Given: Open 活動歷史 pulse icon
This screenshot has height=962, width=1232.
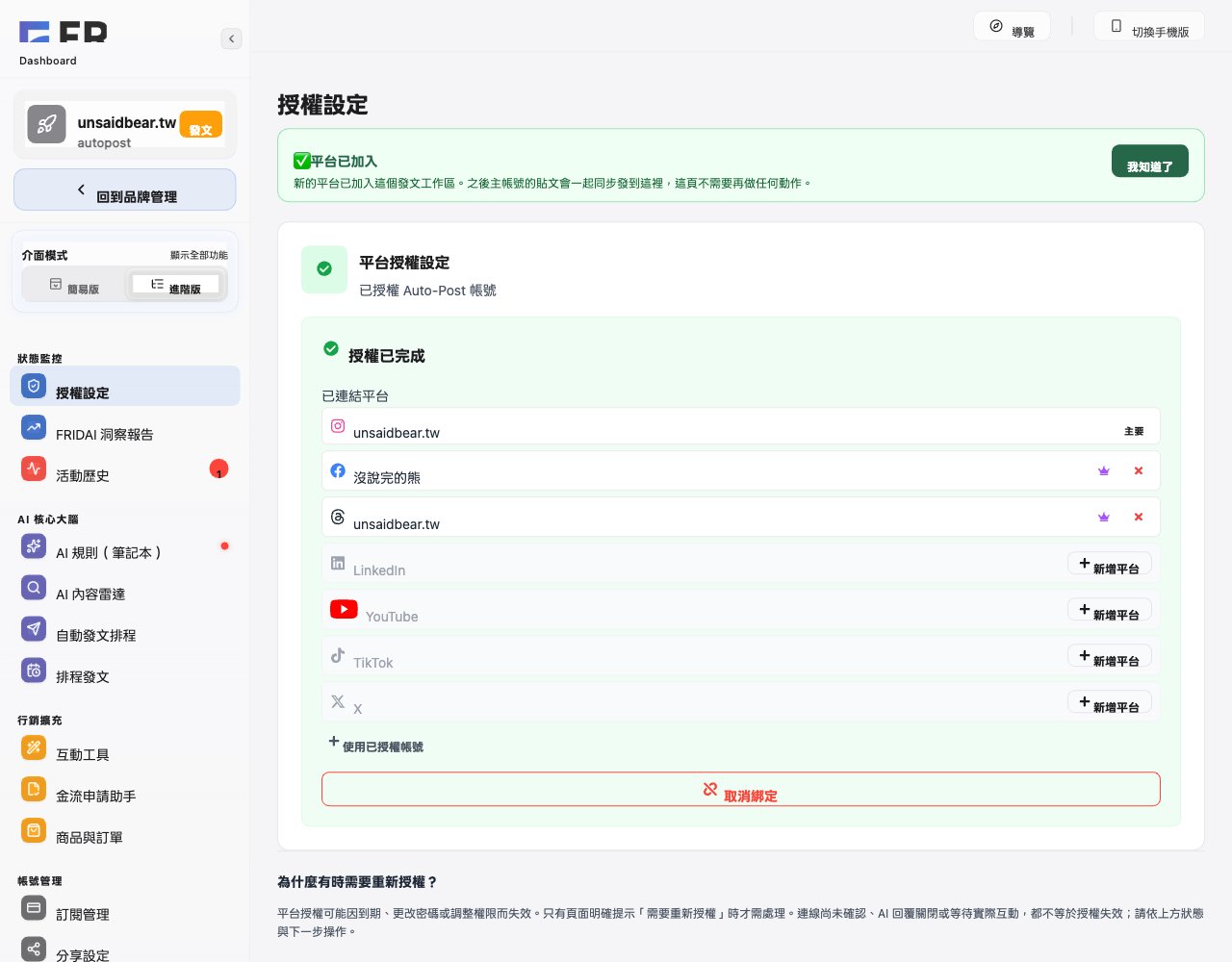Looking at the screenshot, I should [x=34, y=468].
